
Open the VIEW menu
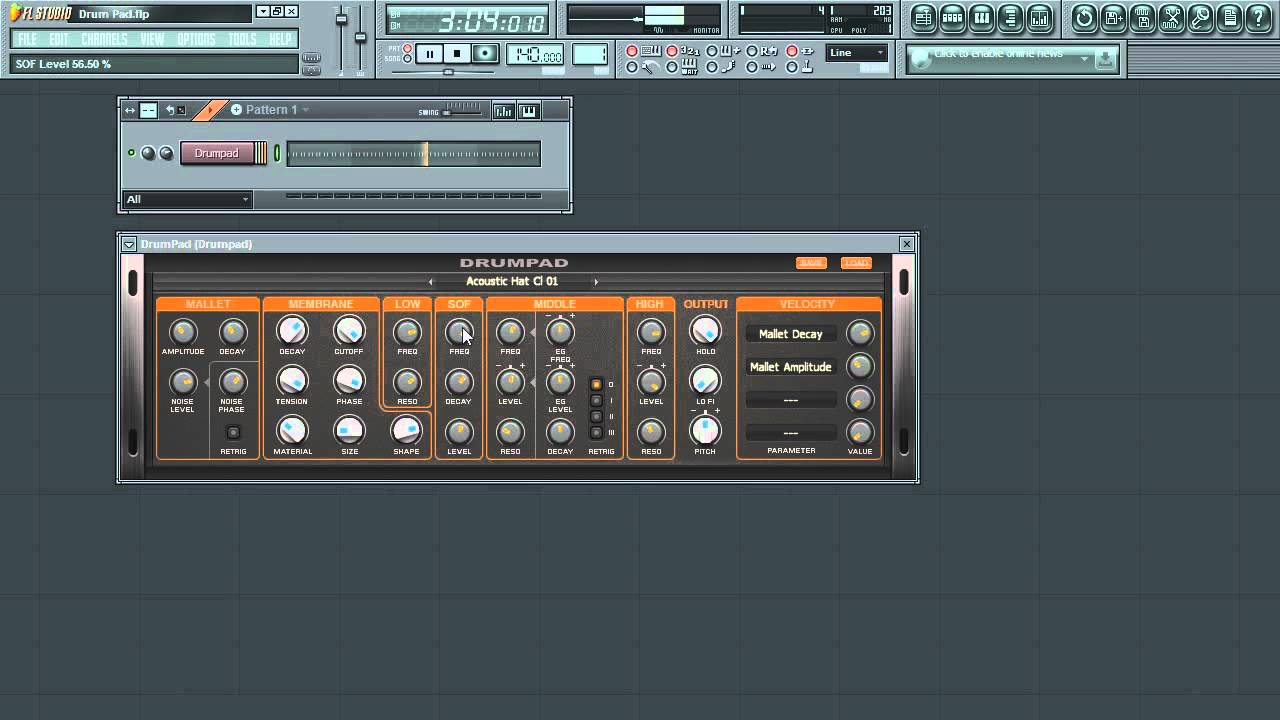click(x=152, y=39)
